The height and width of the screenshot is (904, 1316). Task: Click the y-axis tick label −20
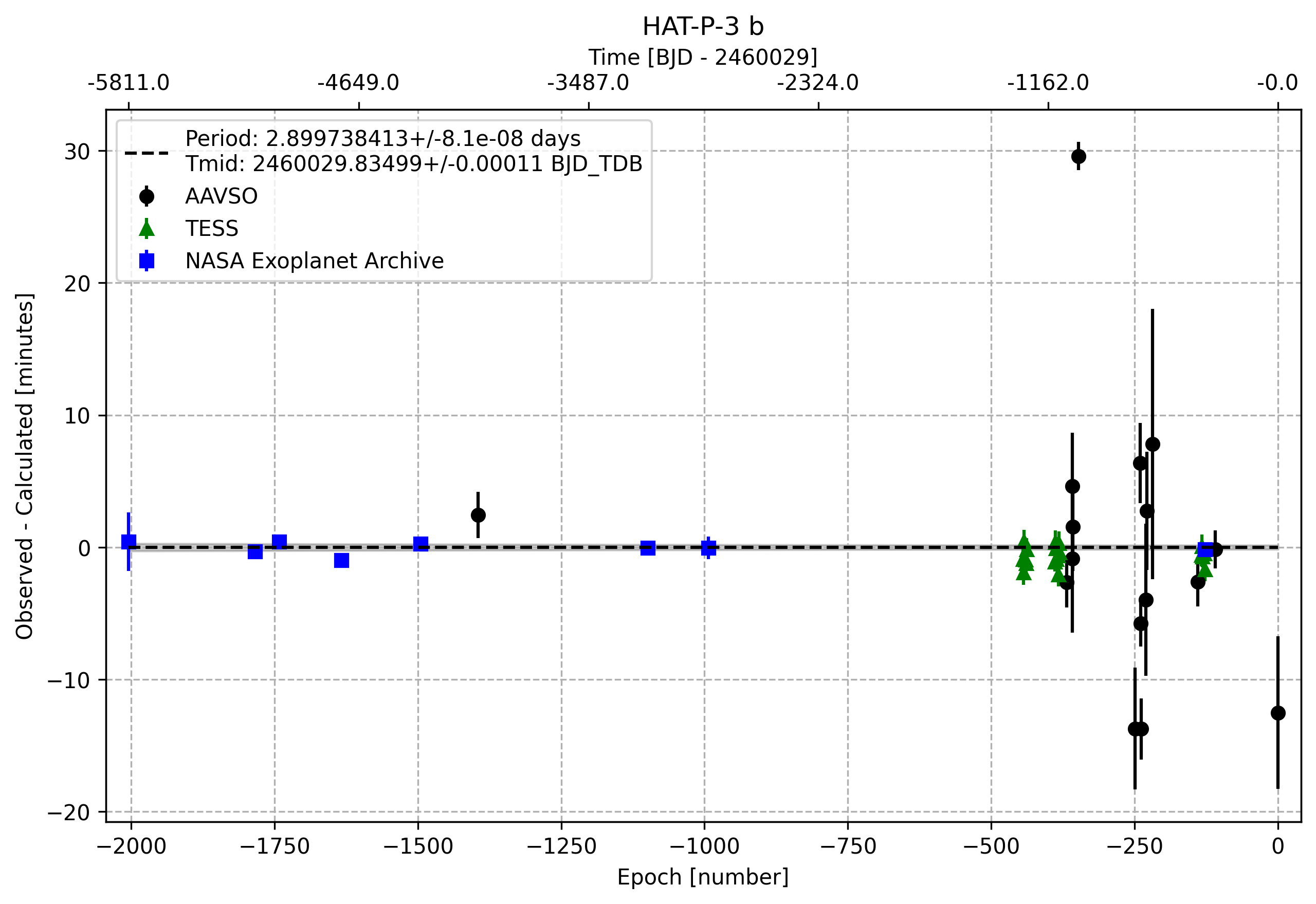69,813
